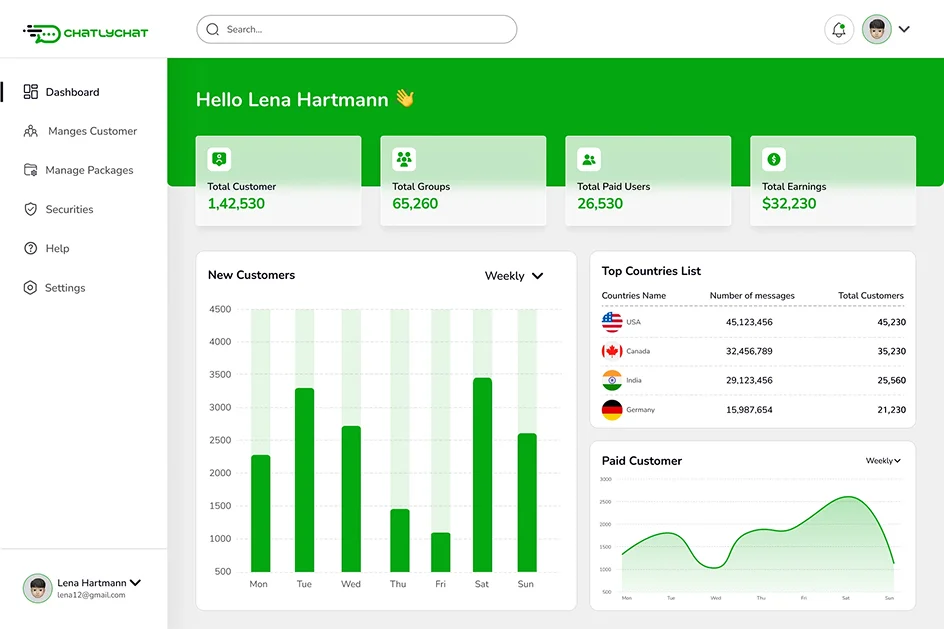The width and height of the screenshot is (944, 629).
Task: Click the Total Customer card icon
Action: click(219, 158)
